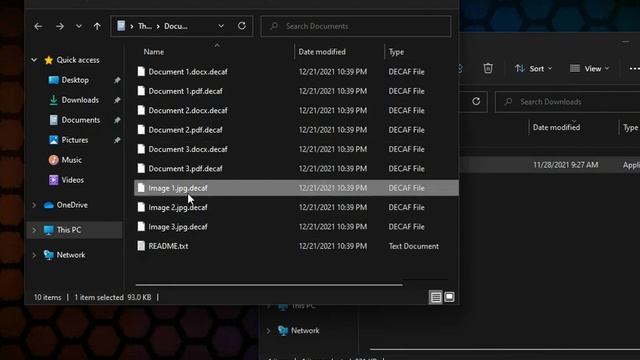Switch to large thumbnails view layout

click(449, 297)
